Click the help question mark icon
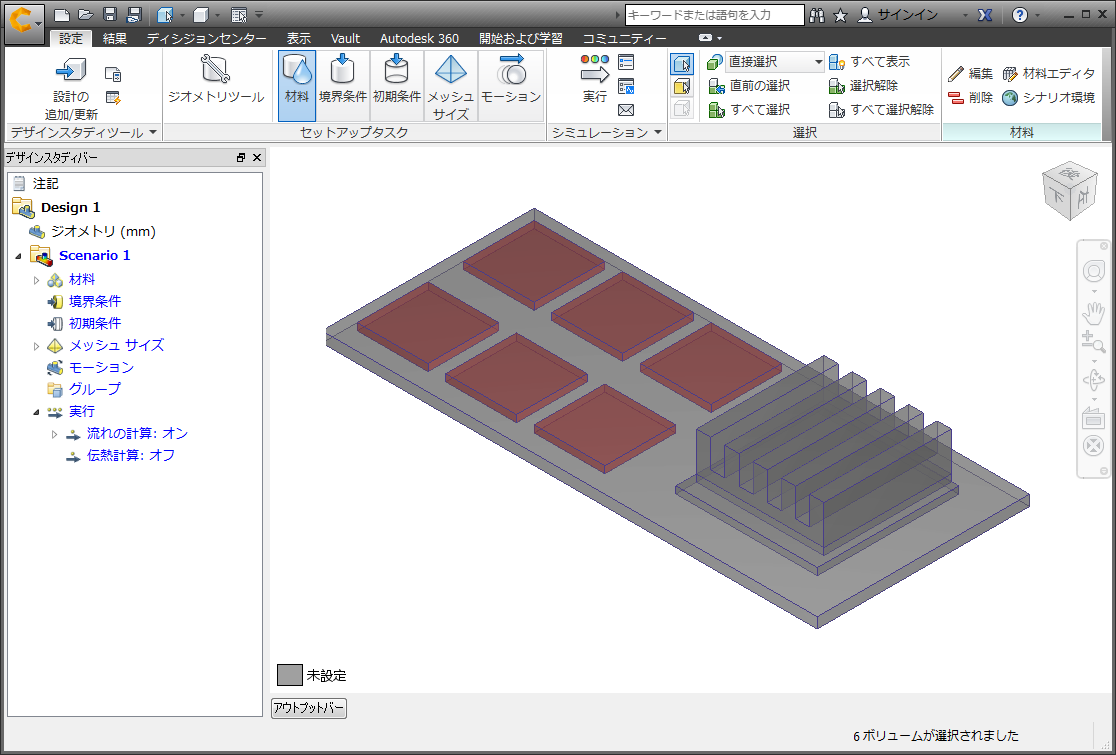 tap(1020, 15)
